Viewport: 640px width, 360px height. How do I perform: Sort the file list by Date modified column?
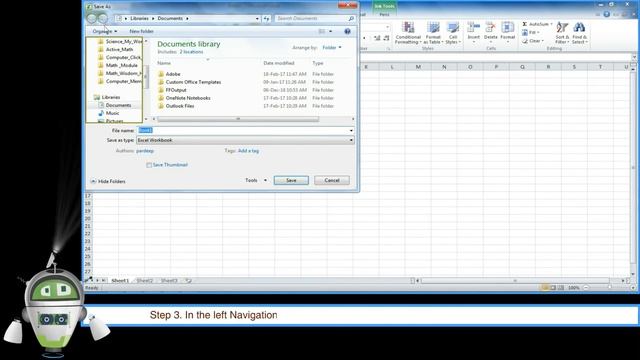pyautogui.click(x=279, y=63)
